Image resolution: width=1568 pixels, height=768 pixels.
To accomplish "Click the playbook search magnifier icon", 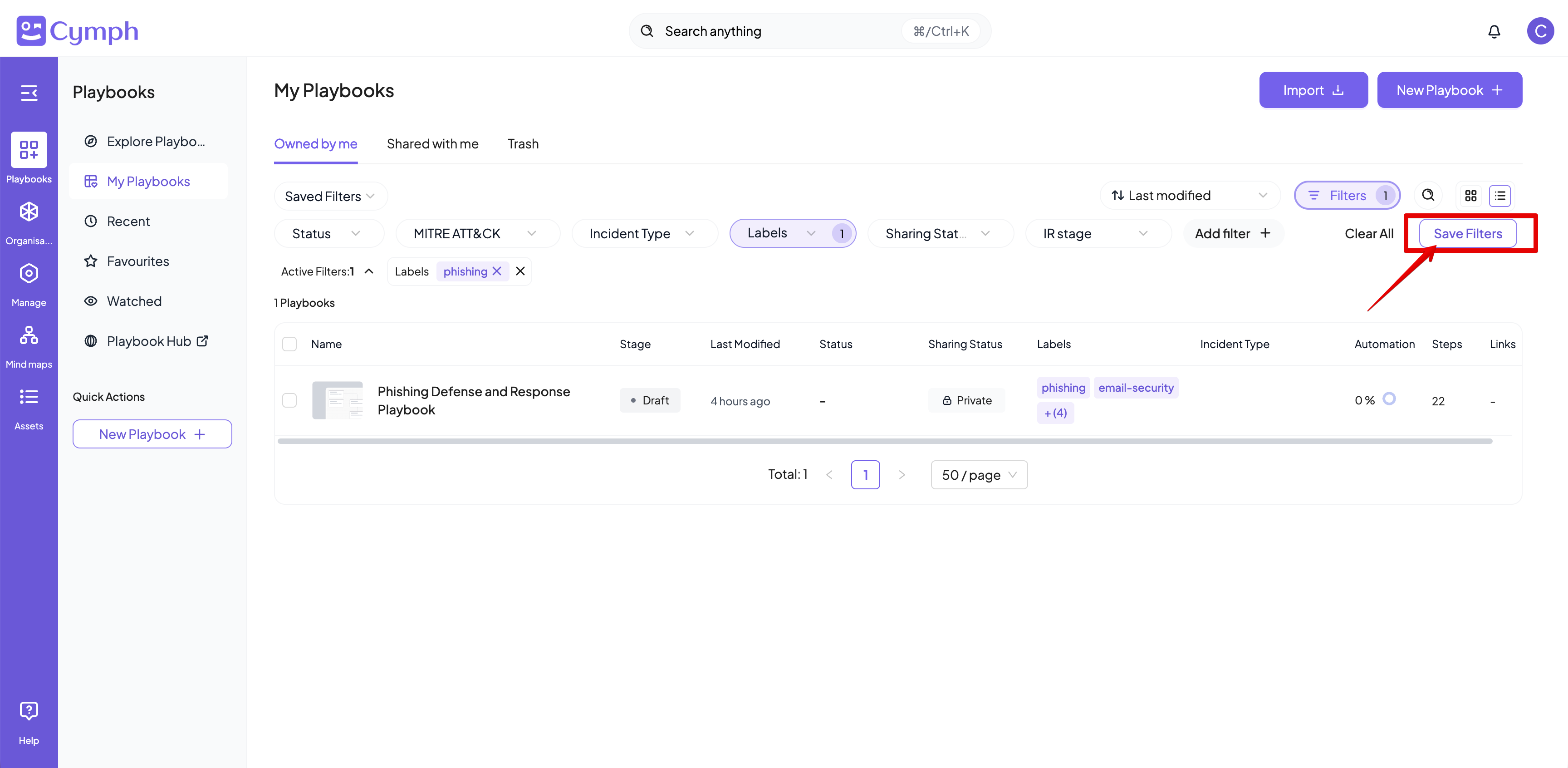I will [x=1428, y=196].
